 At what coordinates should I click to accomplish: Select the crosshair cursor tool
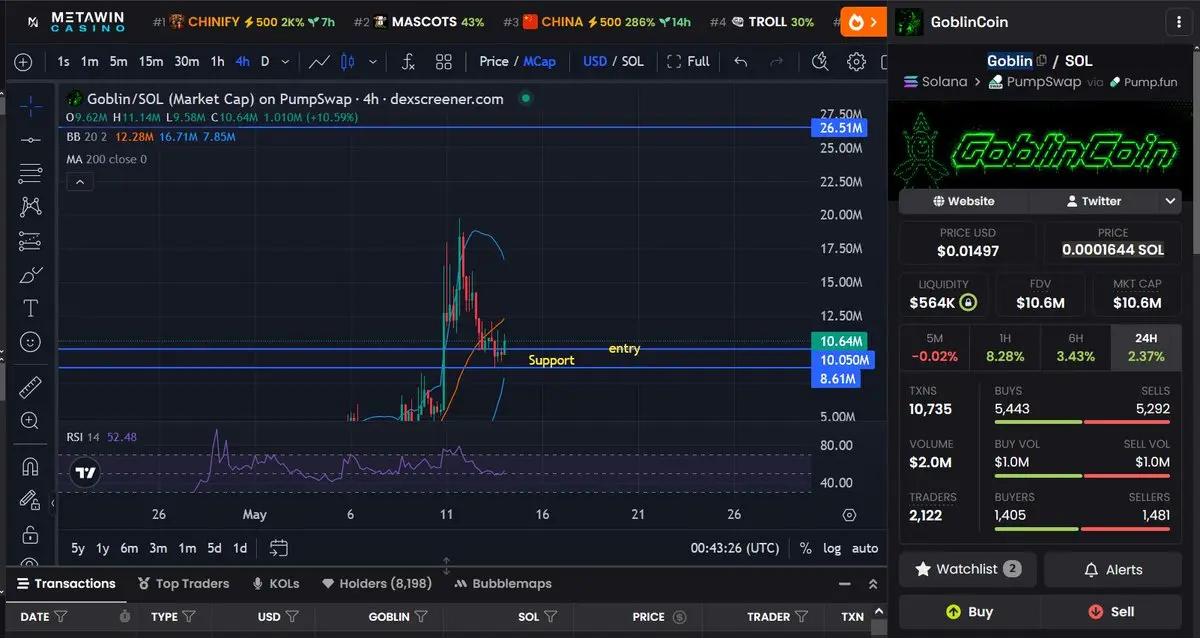point(31,105)
